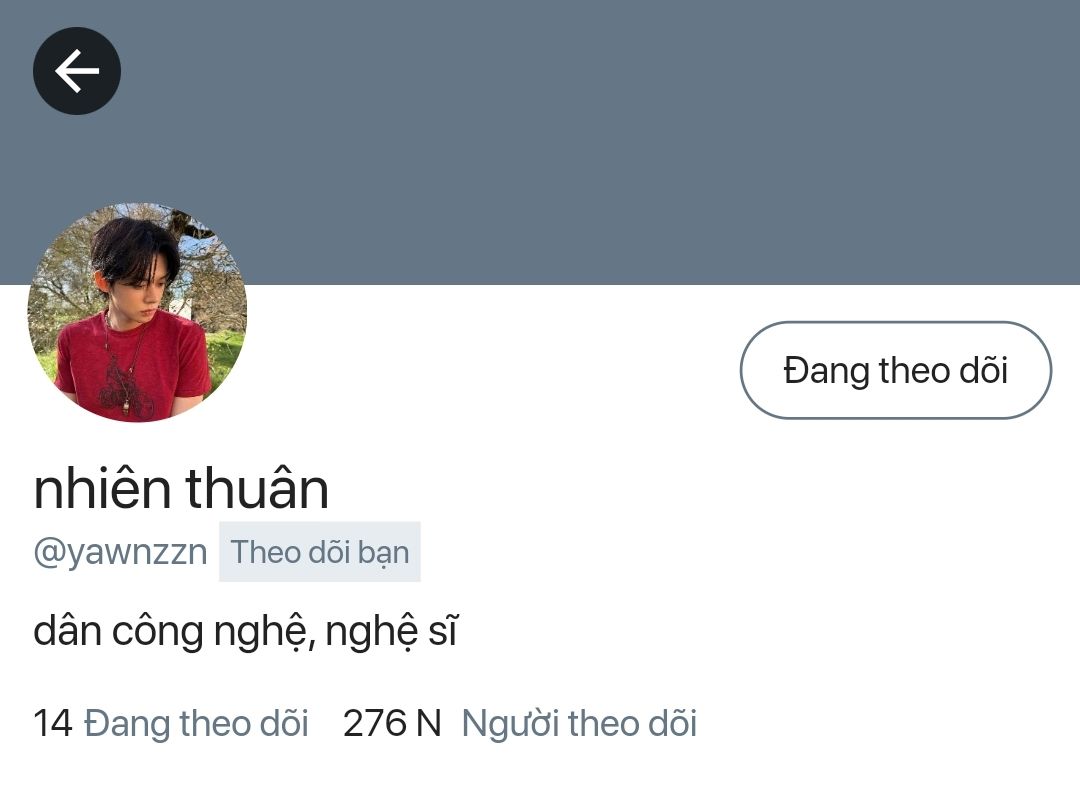The height and width of the screenshot is (793, 1080).
Task: Go back using the left arrow icon
Action: [x=76, y=71]
